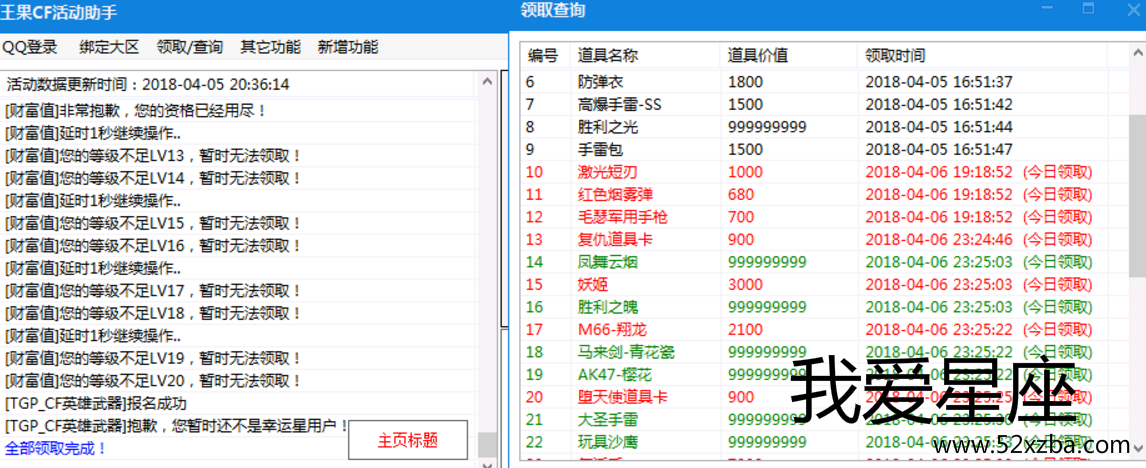Sort by the 道具名称 column header
Viewport: 1146px width, 468px height.
608,56
